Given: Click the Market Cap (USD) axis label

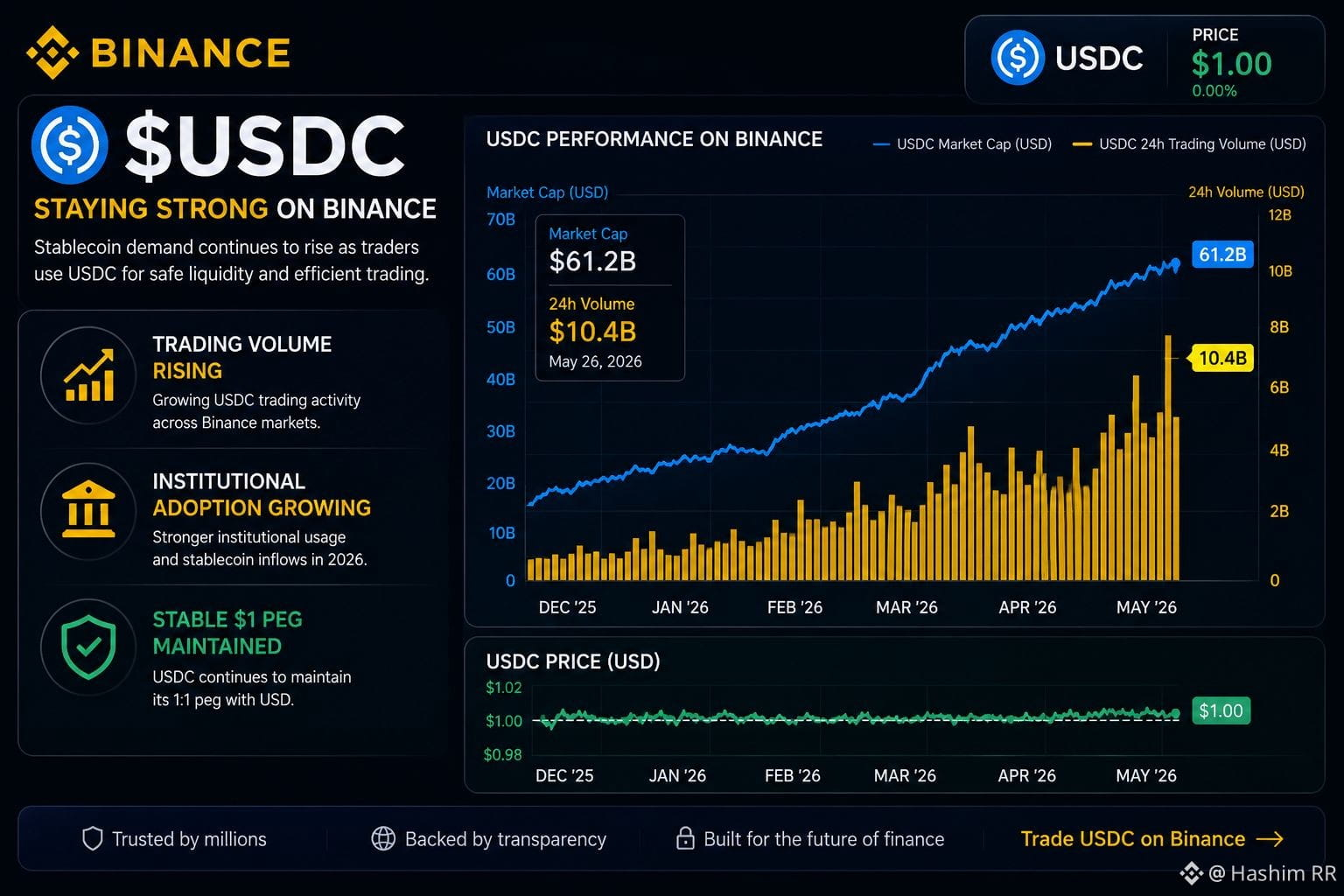Looking at the screenshot, I should coord(547,192).
